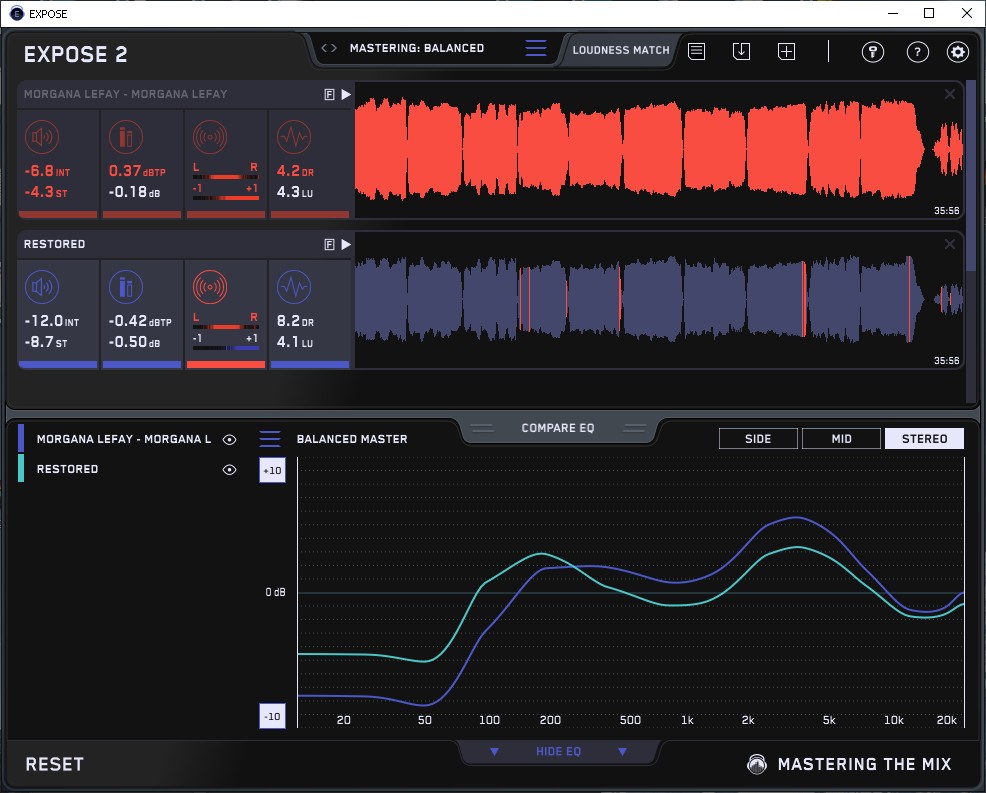This screenshot has height=793, width=986.
Task: Switch EQ view to Mid
Action: click(x=841, y=439)
